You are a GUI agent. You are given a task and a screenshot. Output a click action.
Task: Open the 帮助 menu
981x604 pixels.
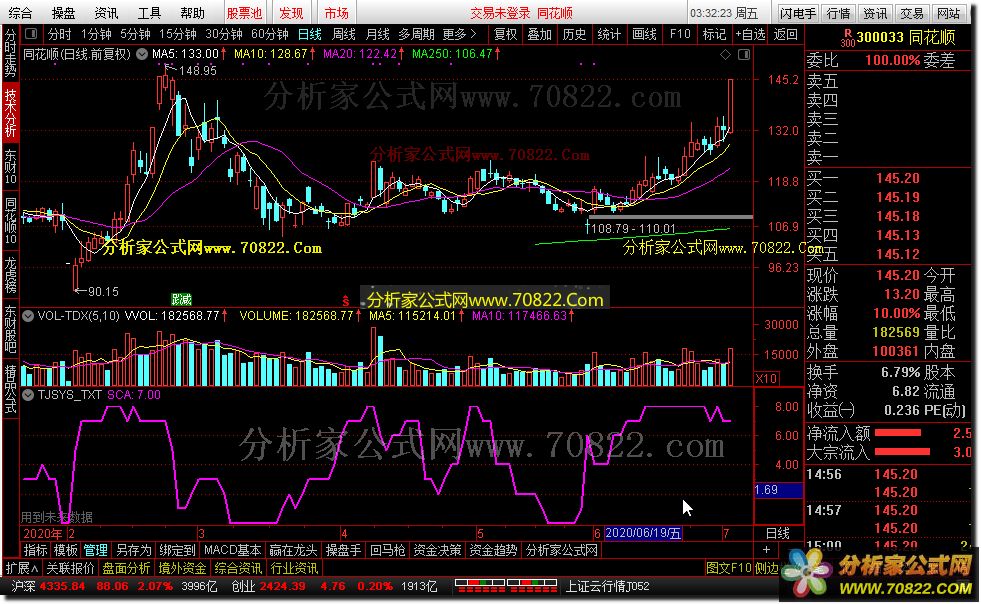(x=192, y=13)
